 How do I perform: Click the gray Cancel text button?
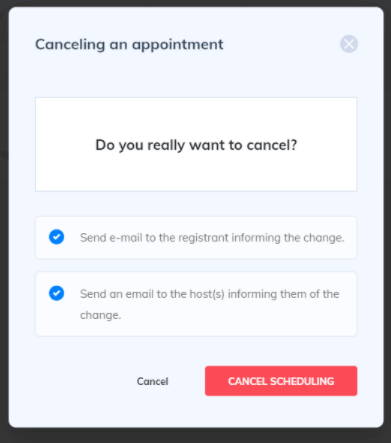click(x=153, y=381)
